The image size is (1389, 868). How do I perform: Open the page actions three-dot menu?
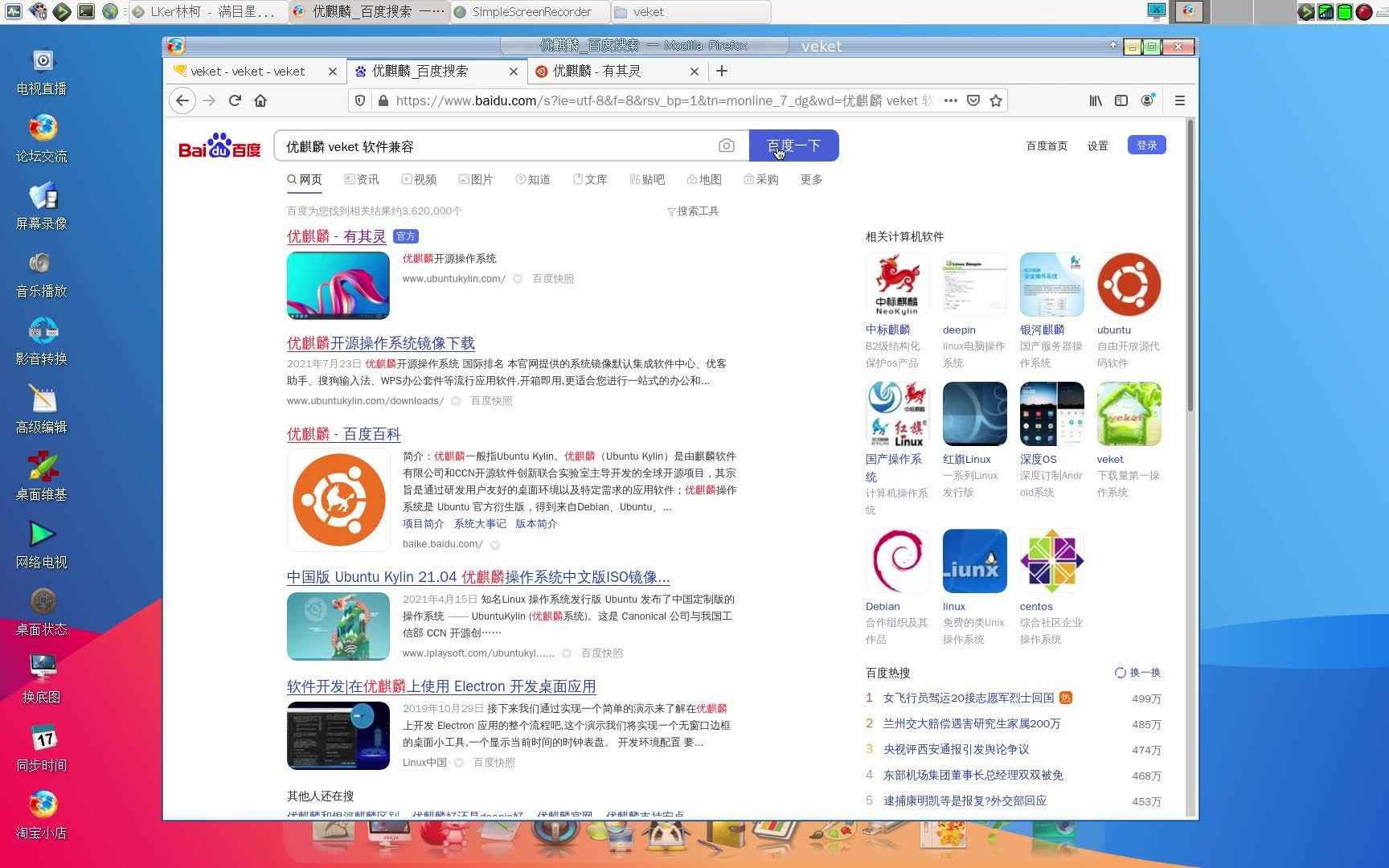pyautogui.click(x=951, y=100)
